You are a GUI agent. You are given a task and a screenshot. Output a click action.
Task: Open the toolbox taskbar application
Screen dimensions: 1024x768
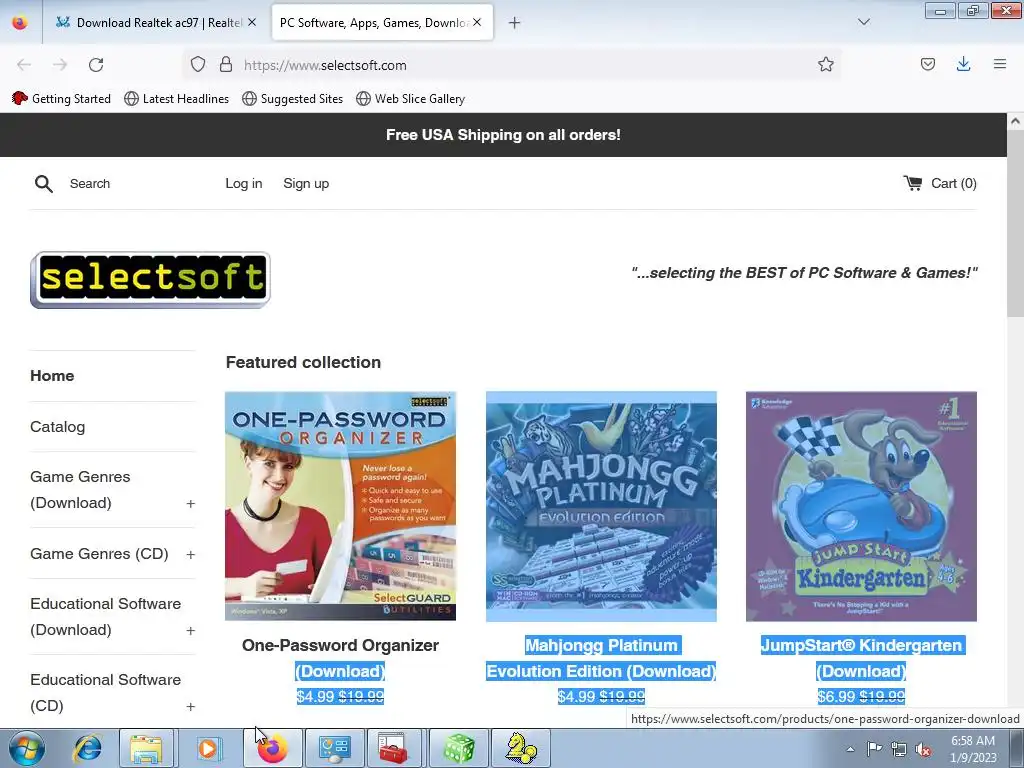click(394, 748)
